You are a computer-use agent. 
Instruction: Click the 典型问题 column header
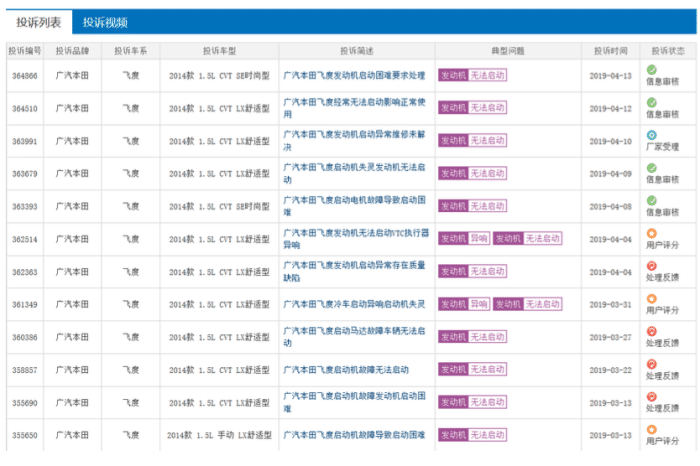coord(508,51)
